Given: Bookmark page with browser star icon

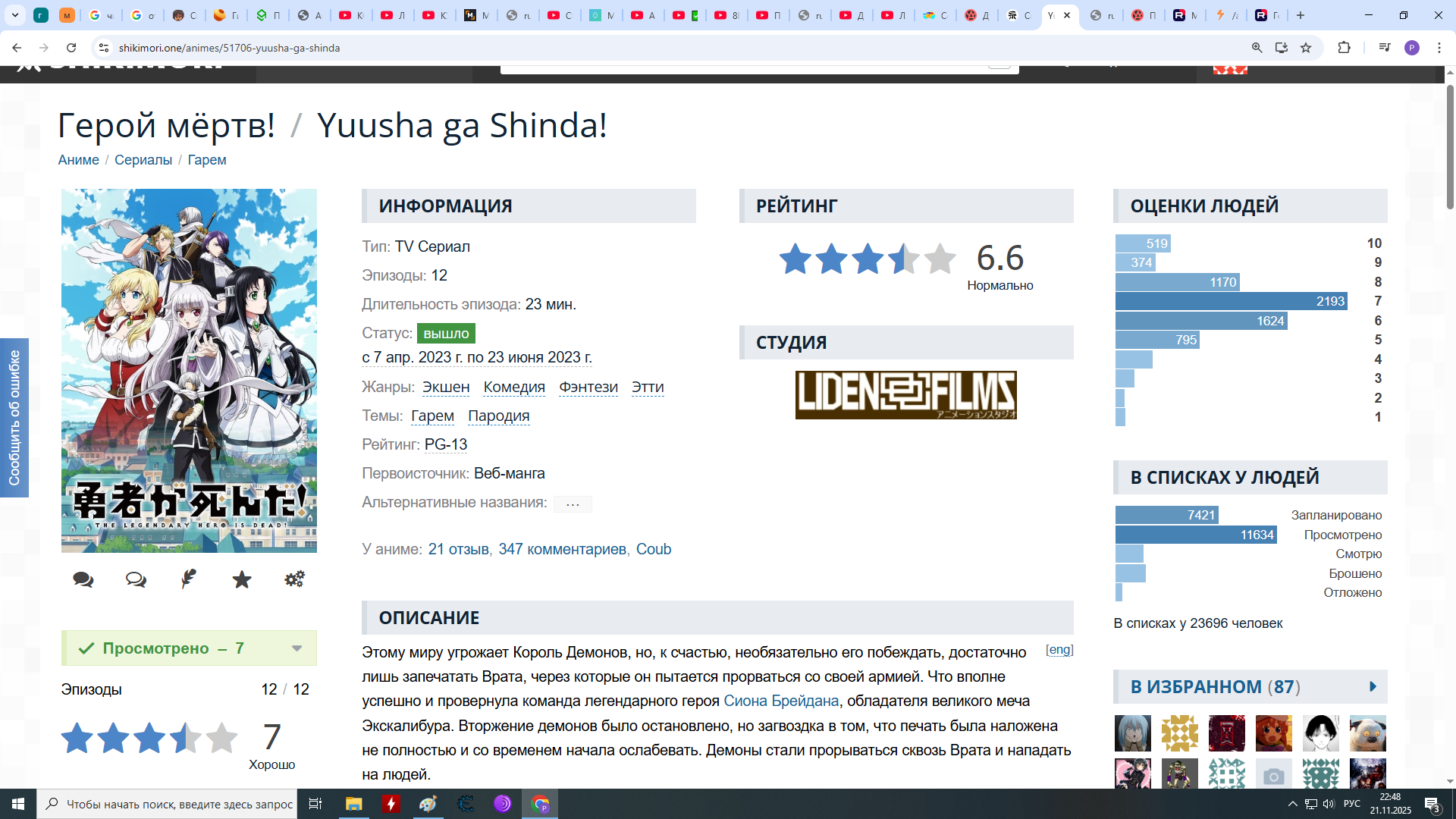Looking at the screenshot, I should click(1306, 48).
